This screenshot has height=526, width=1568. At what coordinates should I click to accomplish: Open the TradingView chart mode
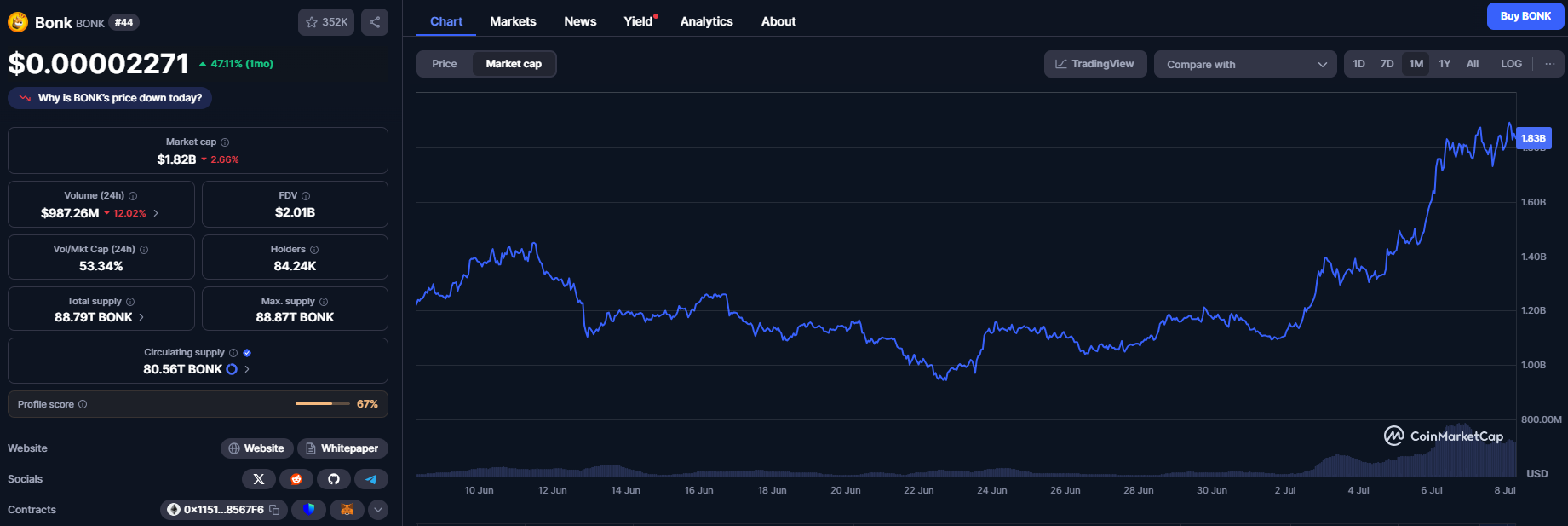(1095, 64)
